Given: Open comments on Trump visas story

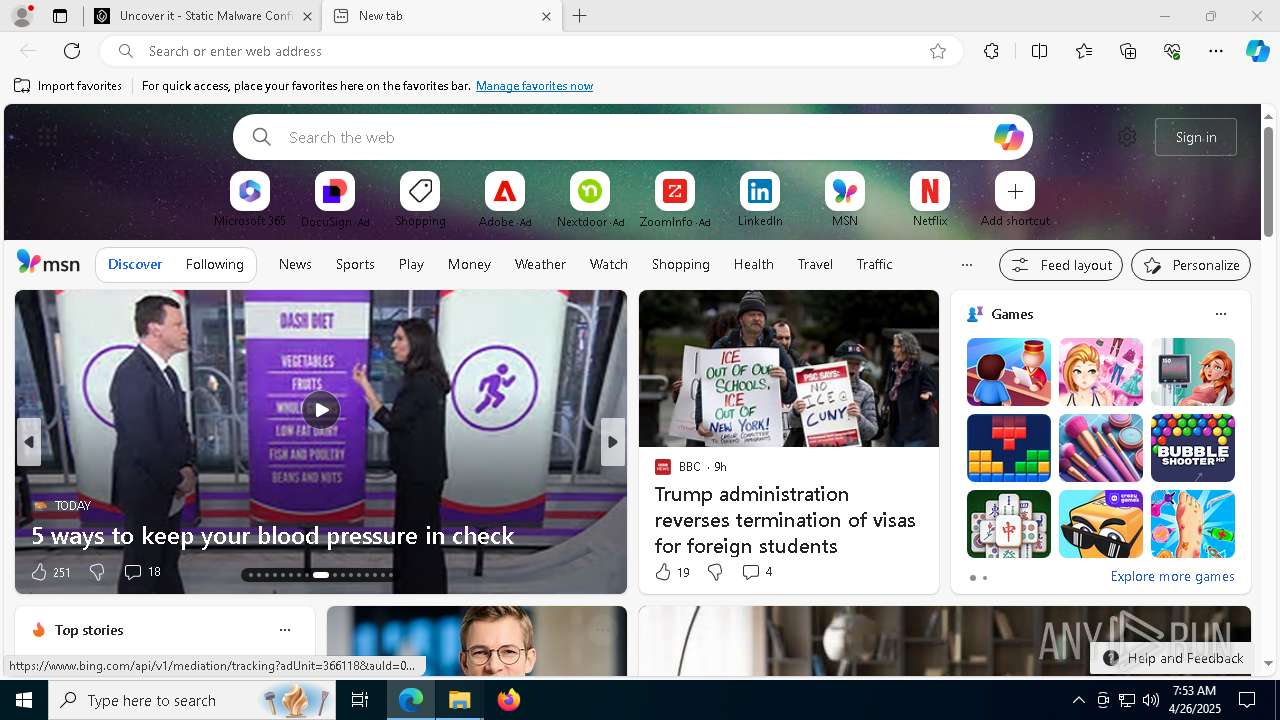Looking at the screenshot, I should click(x=757, y=572).
